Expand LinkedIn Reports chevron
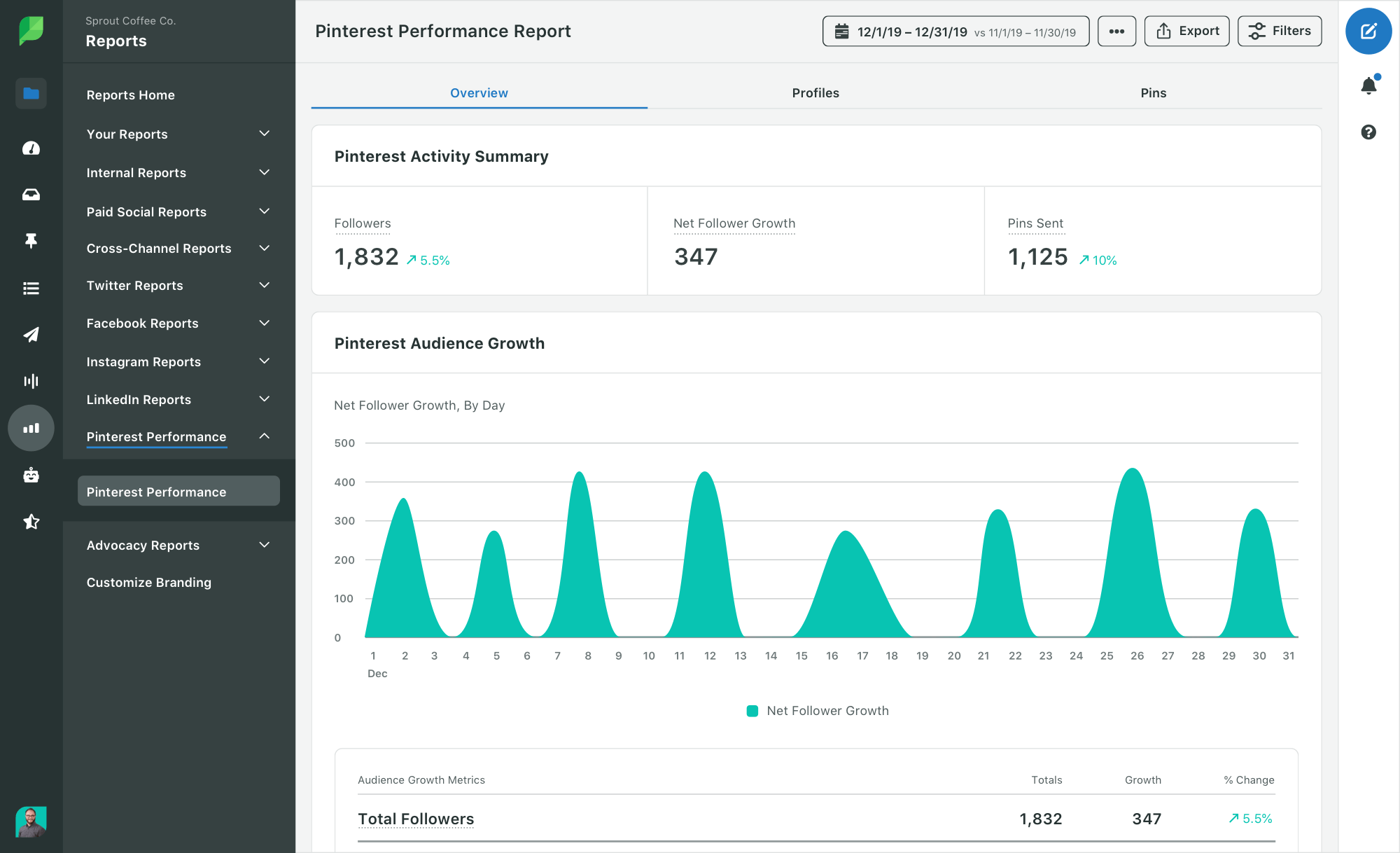 point(265,399)
